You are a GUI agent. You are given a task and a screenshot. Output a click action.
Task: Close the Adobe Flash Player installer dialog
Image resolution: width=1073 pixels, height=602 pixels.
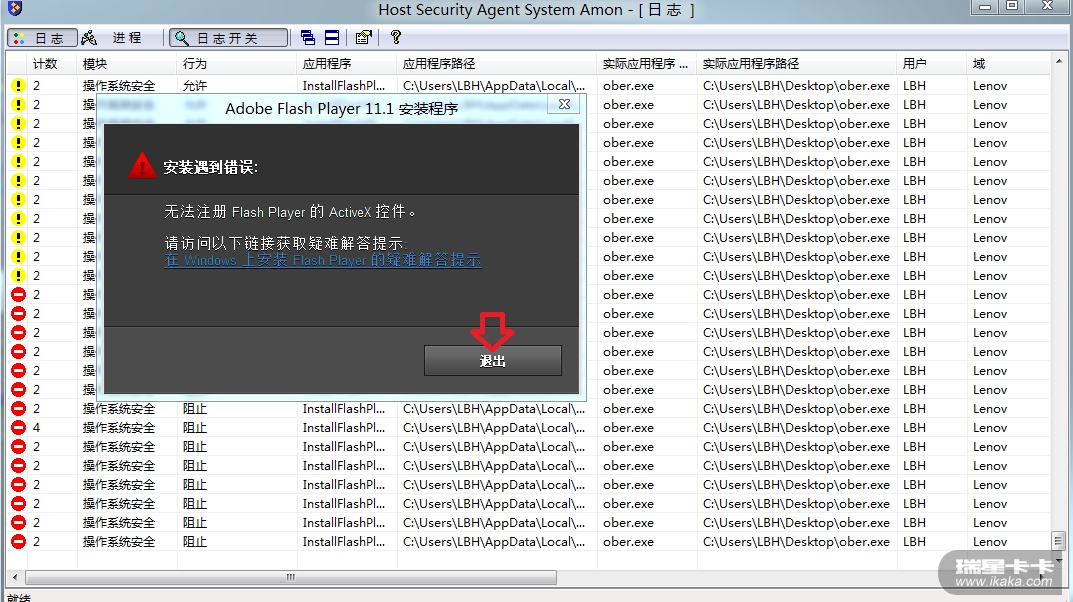564,104
